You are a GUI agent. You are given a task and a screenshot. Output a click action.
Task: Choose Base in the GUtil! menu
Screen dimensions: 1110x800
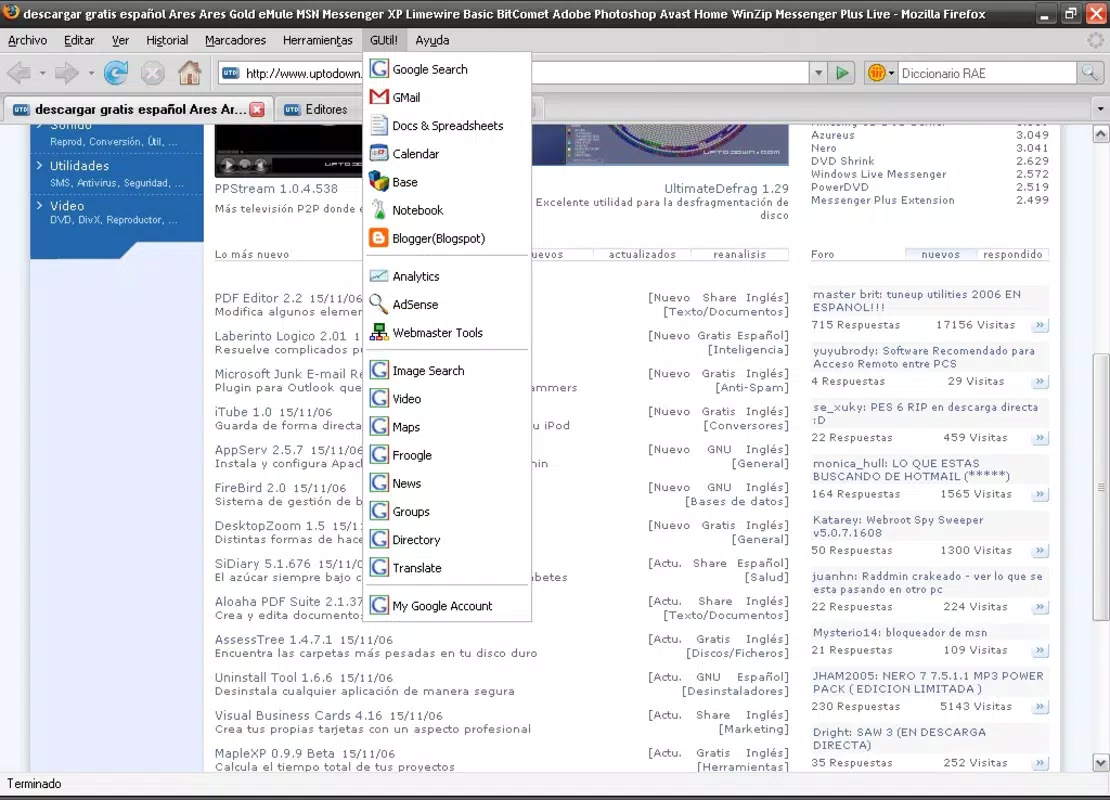click(x=447, y=183)
